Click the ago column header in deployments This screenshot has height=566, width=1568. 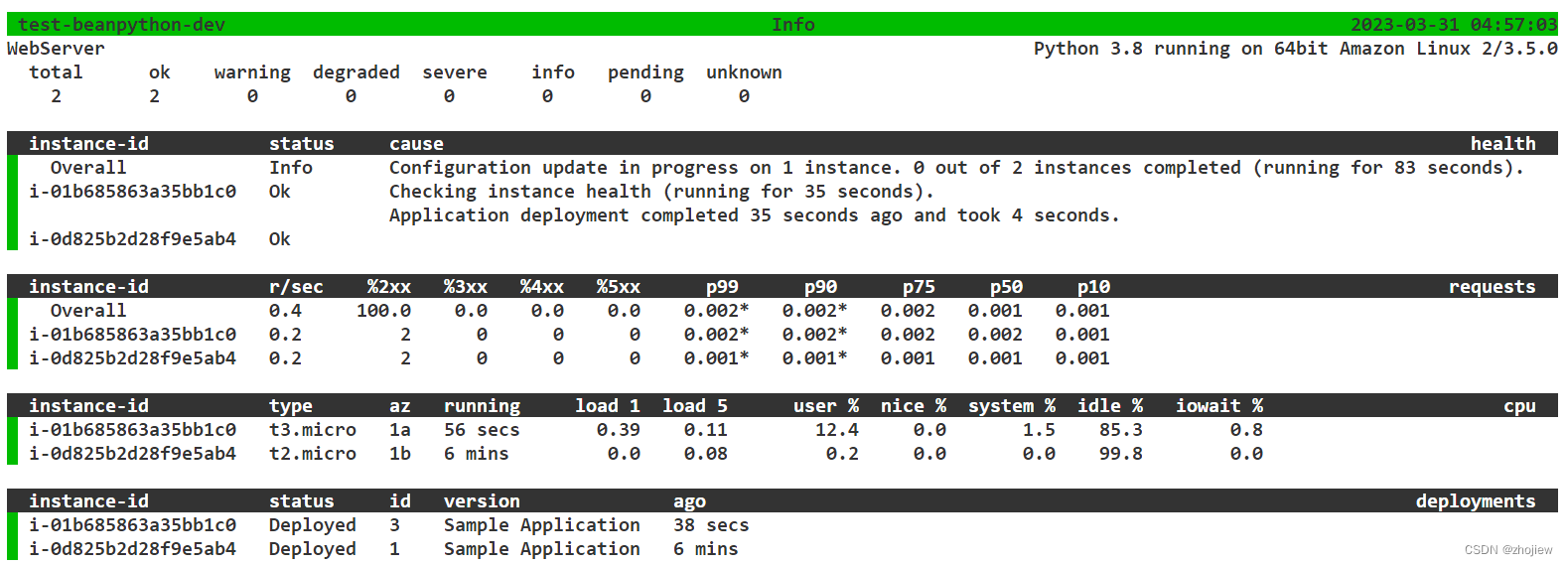pos(689,501)
